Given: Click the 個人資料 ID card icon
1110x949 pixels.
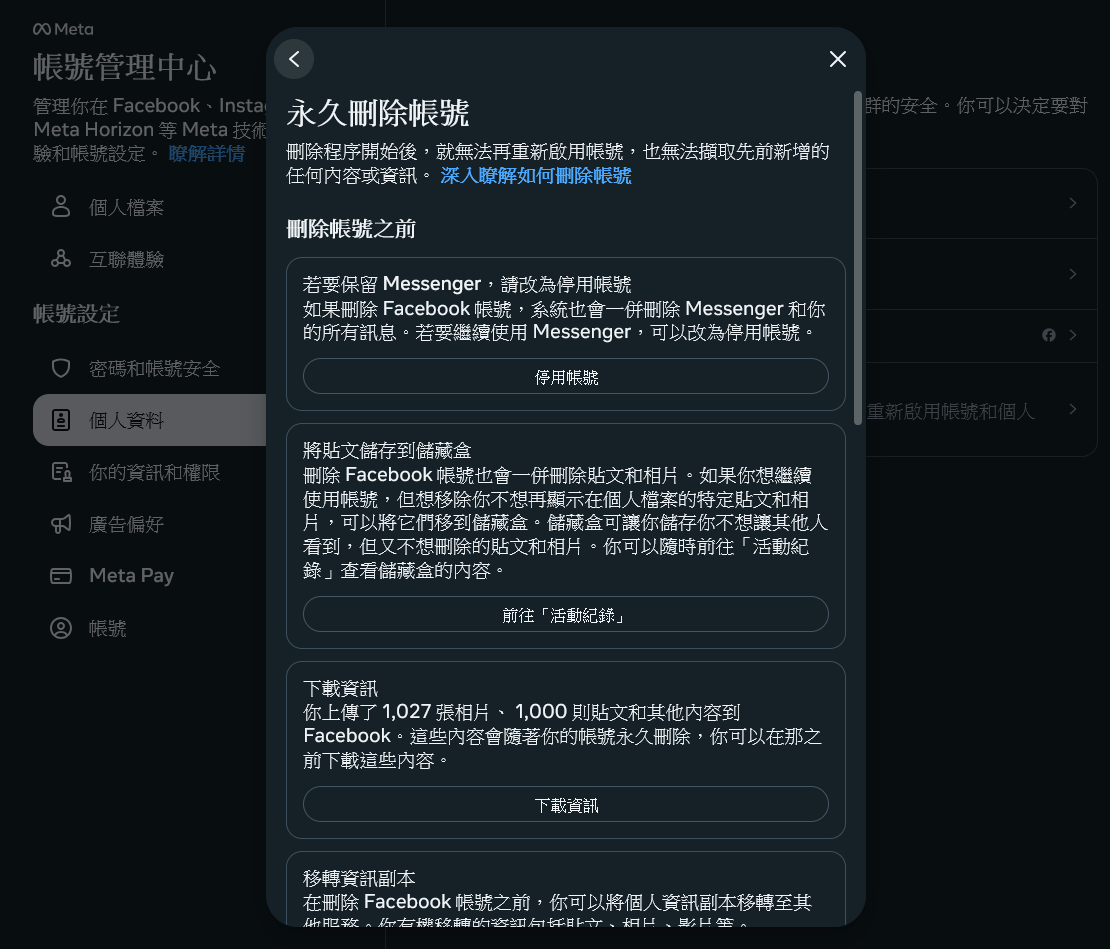Looking at the screenshot, I should coord(61,420).
